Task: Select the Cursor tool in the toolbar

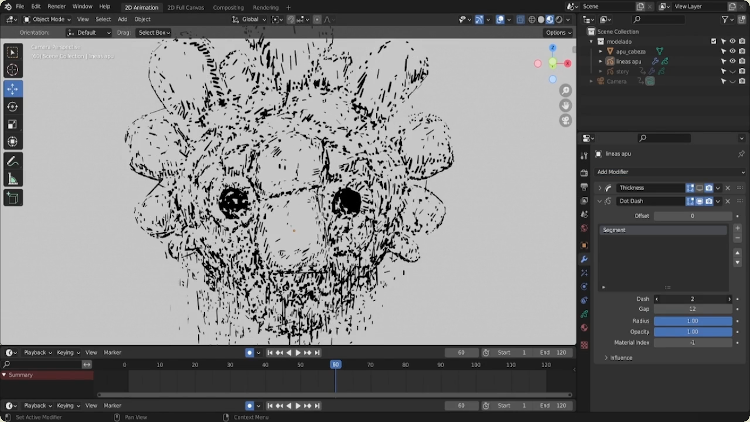Action: tap(13, 70)
